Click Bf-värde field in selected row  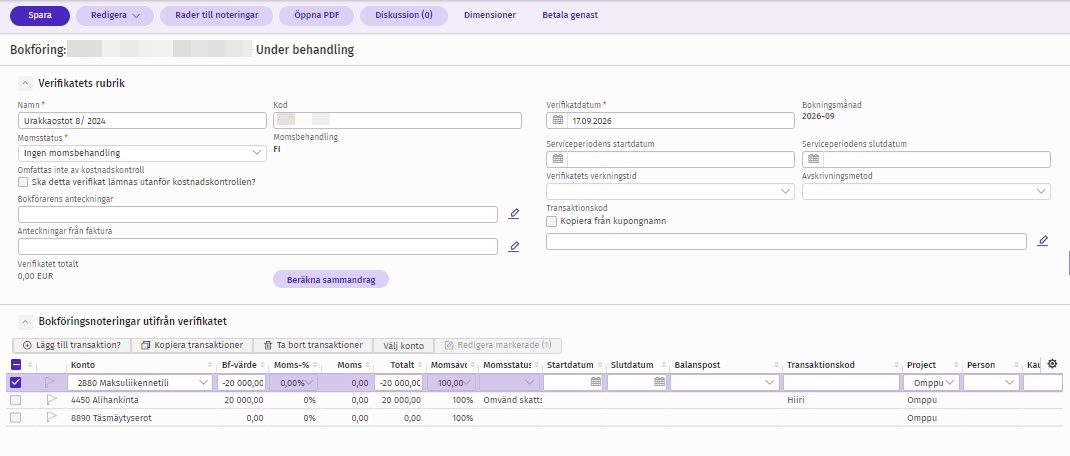[x=242, y=383]
